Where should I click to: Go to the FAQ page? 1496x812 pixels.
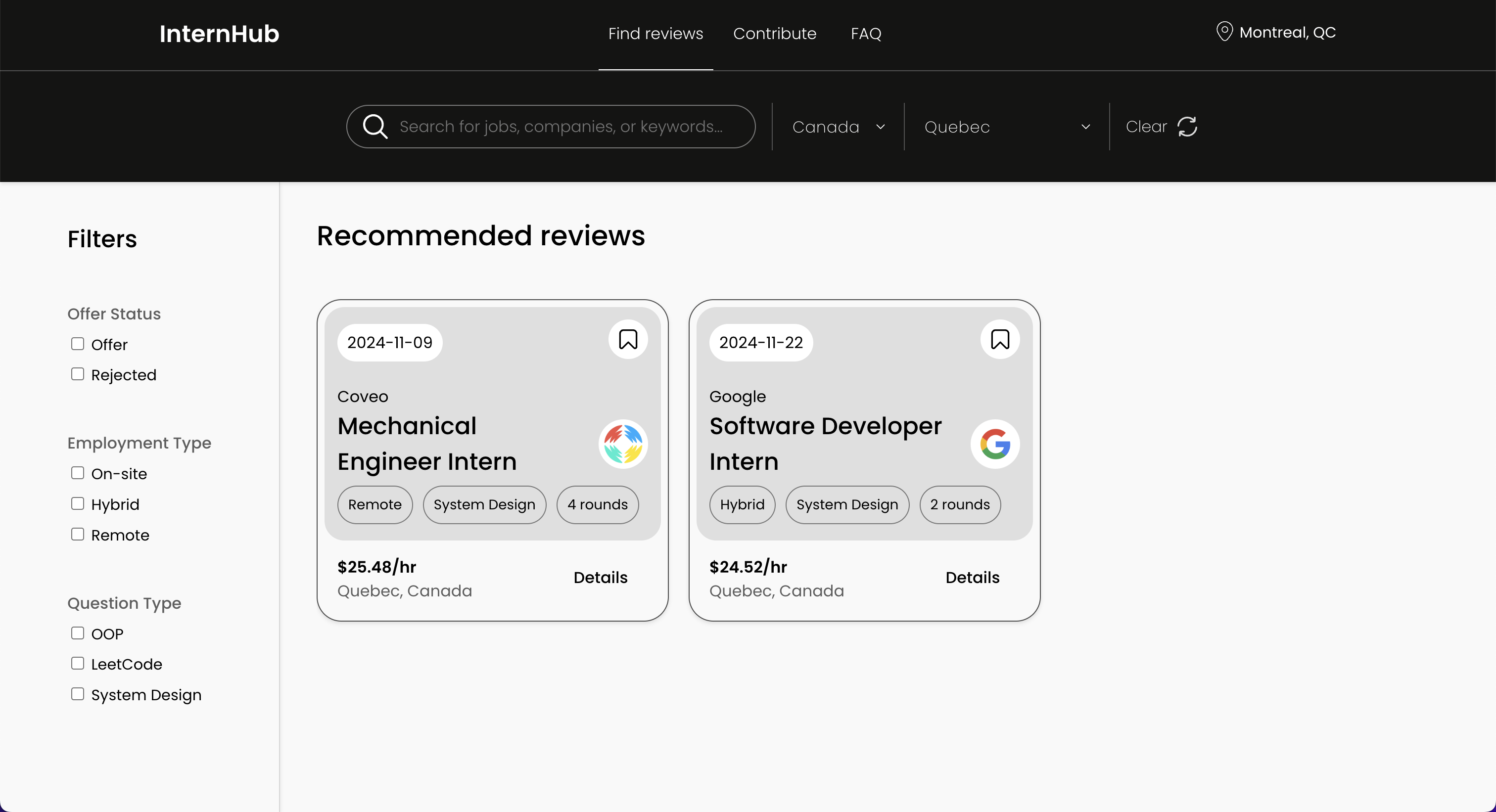tap(865, 34)
